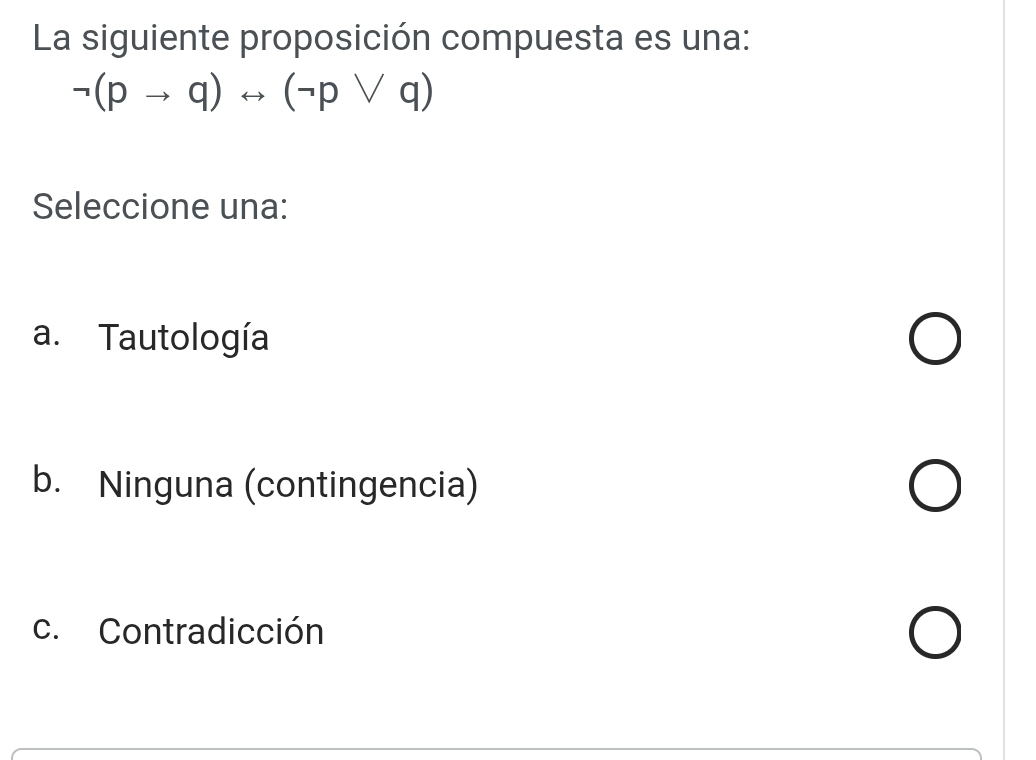The width and height of the screenshot is (1036, 760).
Task: Click the Contradicción answer text
Action: (211, 631)
